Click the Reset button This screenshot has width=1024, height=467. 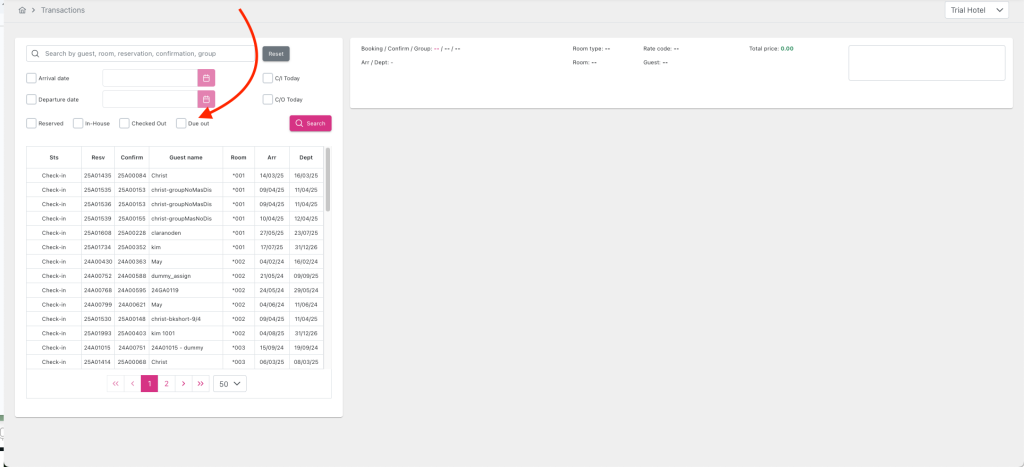point(276,54)
